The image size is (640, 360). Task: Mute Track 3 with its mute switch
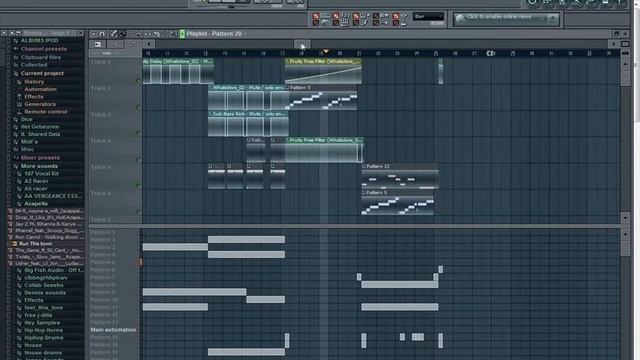138,133
